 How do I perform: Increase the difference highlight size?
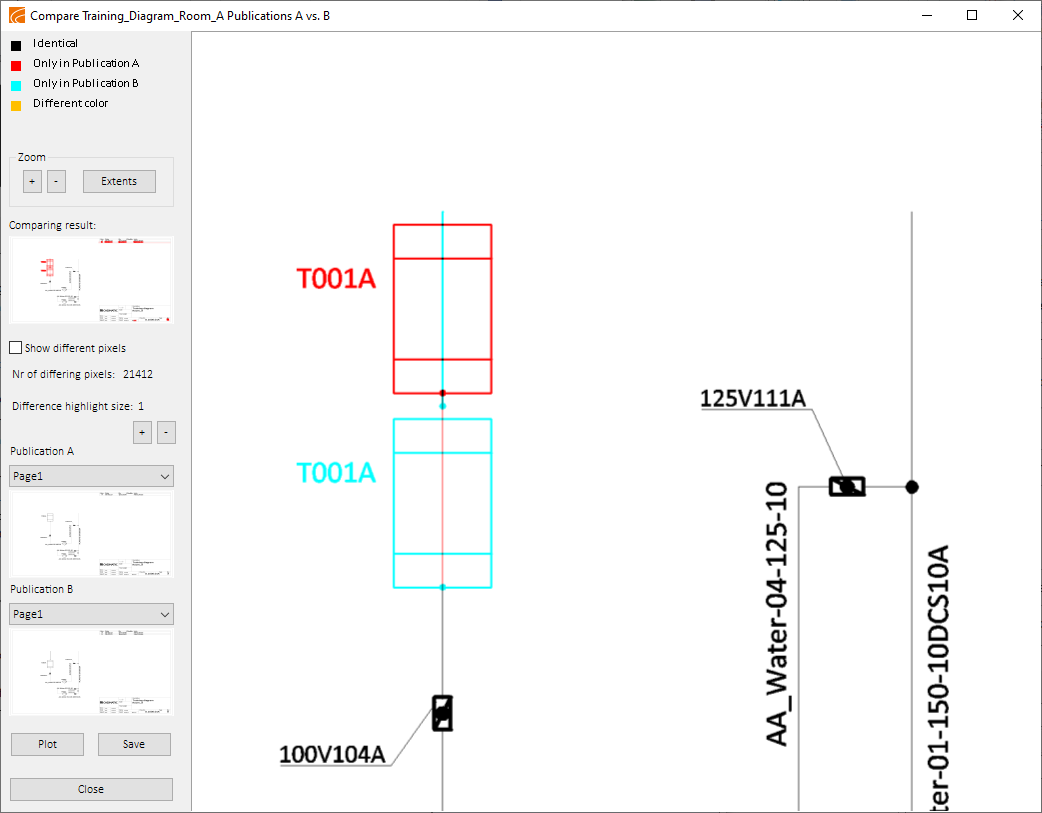(142, 432)
